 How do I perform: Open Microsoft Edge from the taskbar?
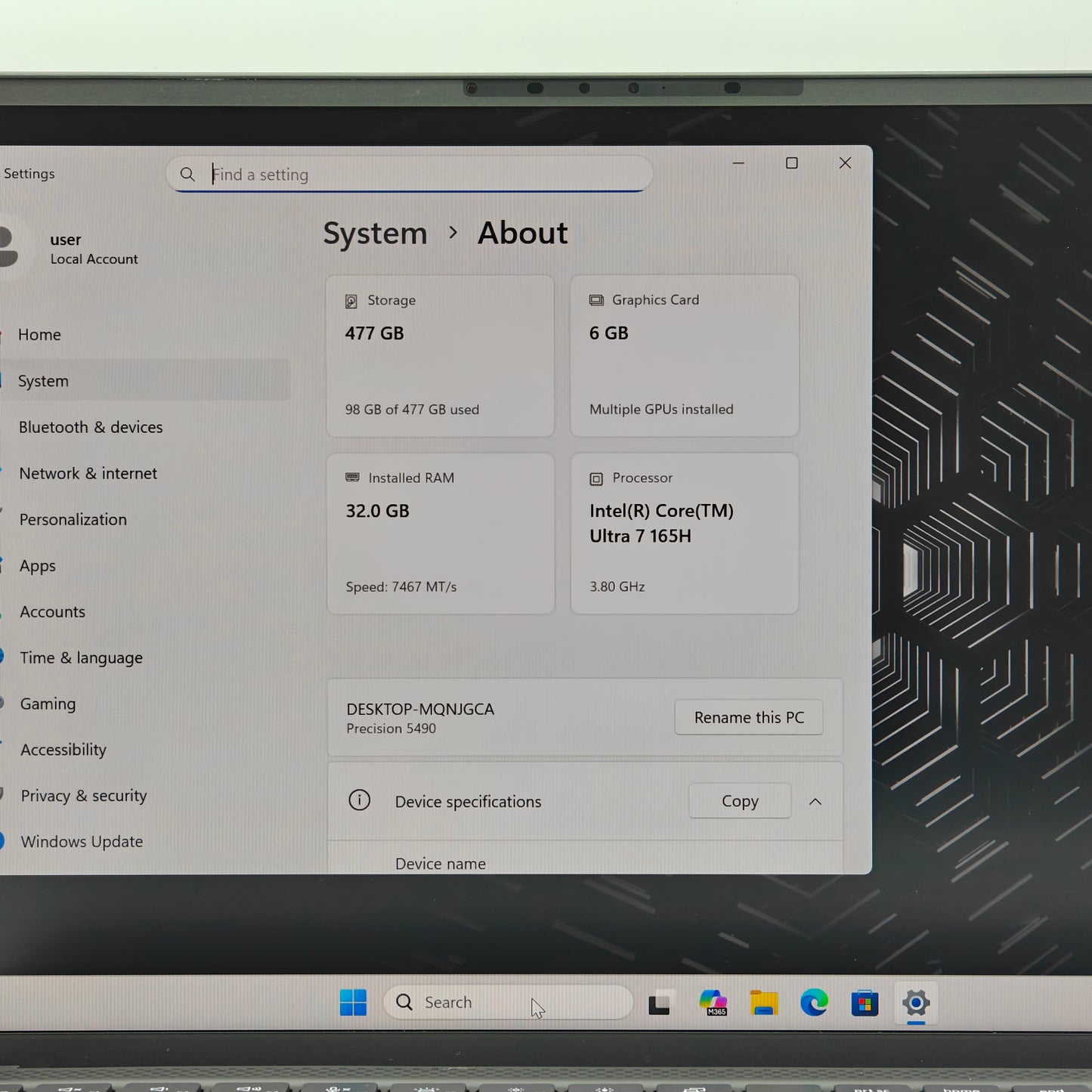coord(814,1002)
